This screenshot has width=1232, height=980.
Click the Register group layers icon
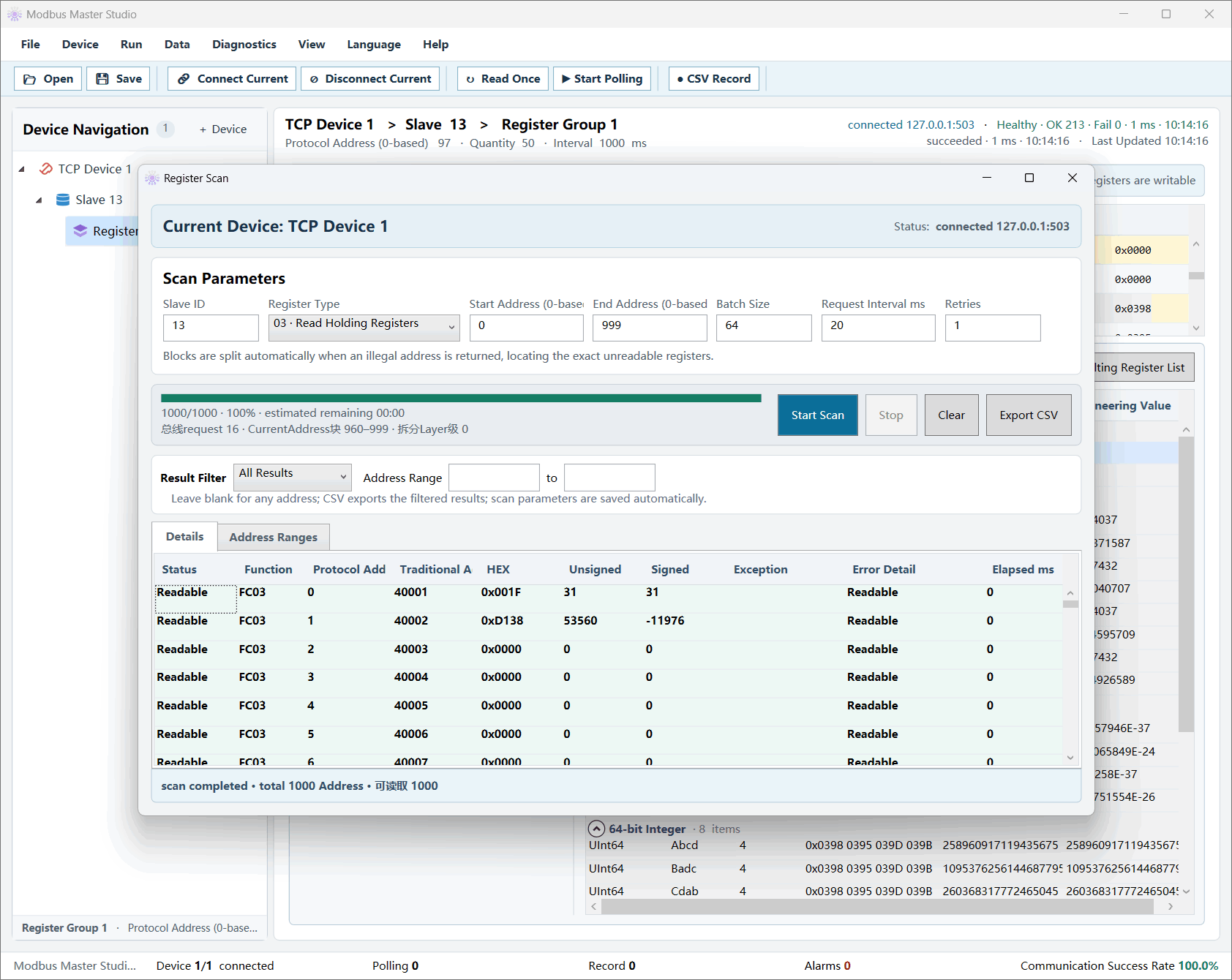coord(80,231)
